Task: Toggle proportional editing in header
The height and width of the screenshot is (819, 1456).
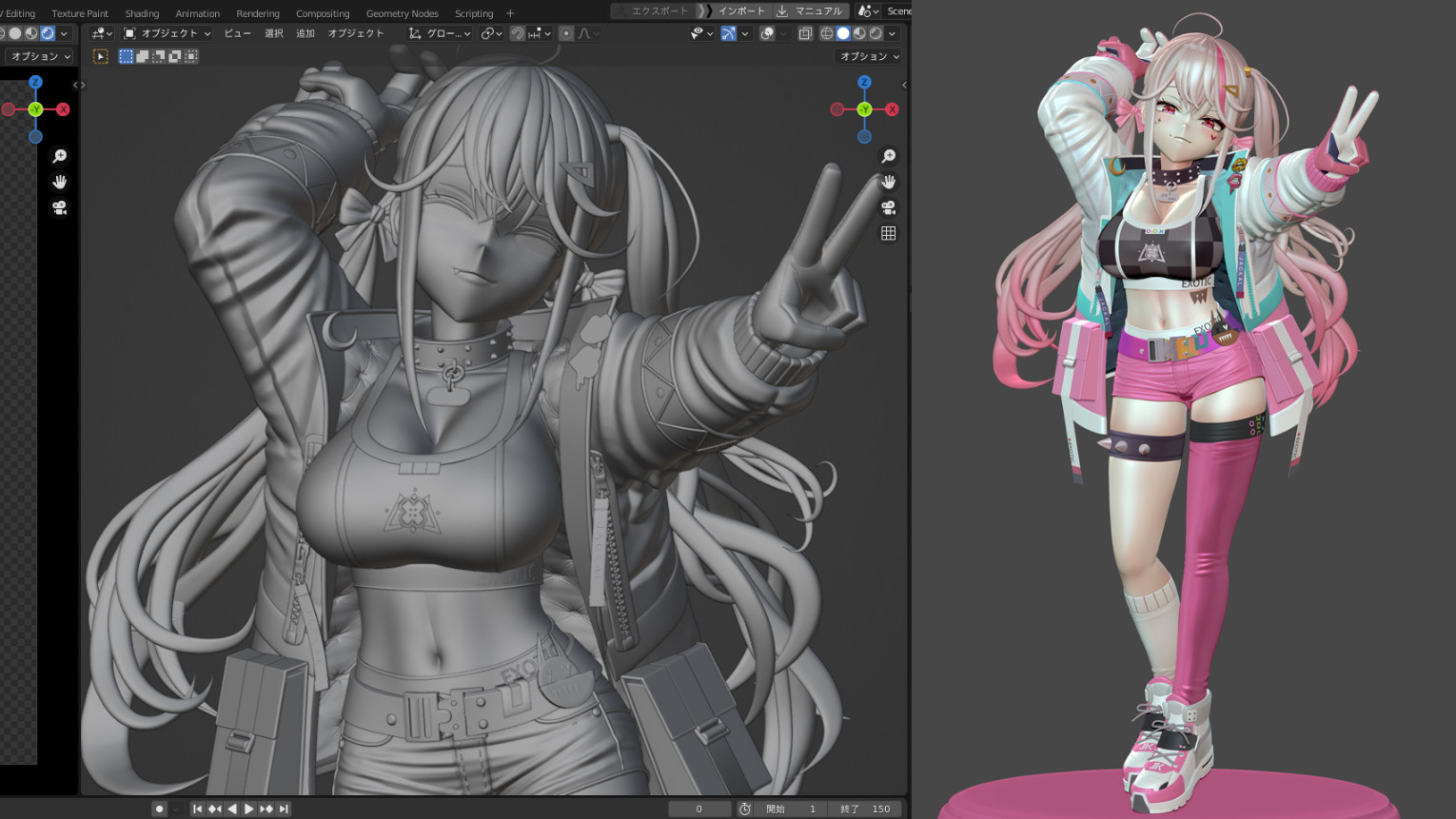Action: (566, 33)
